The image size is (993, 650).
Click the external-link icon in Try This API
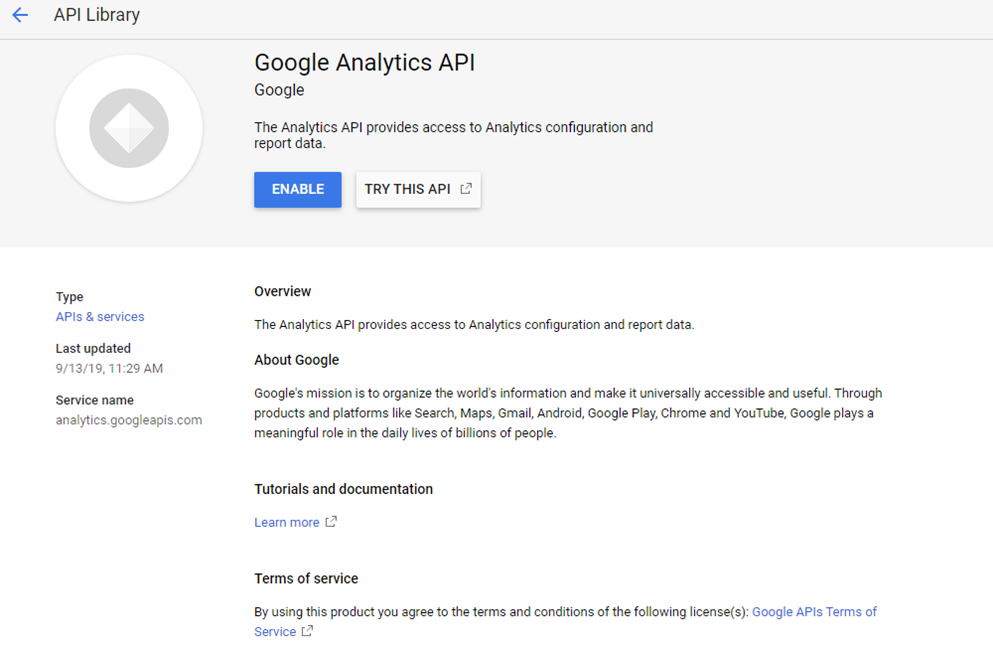coord(466,189)
